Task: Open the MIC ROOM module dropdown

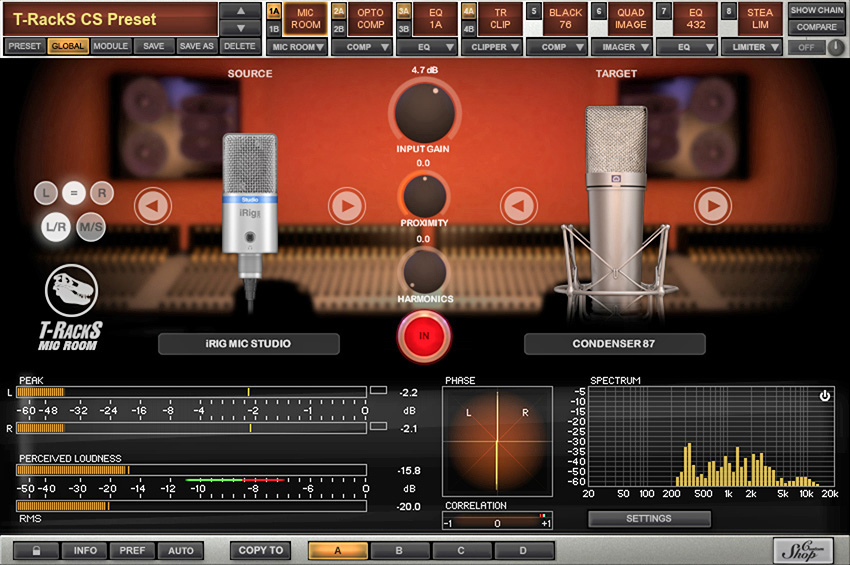Action: 297,47
